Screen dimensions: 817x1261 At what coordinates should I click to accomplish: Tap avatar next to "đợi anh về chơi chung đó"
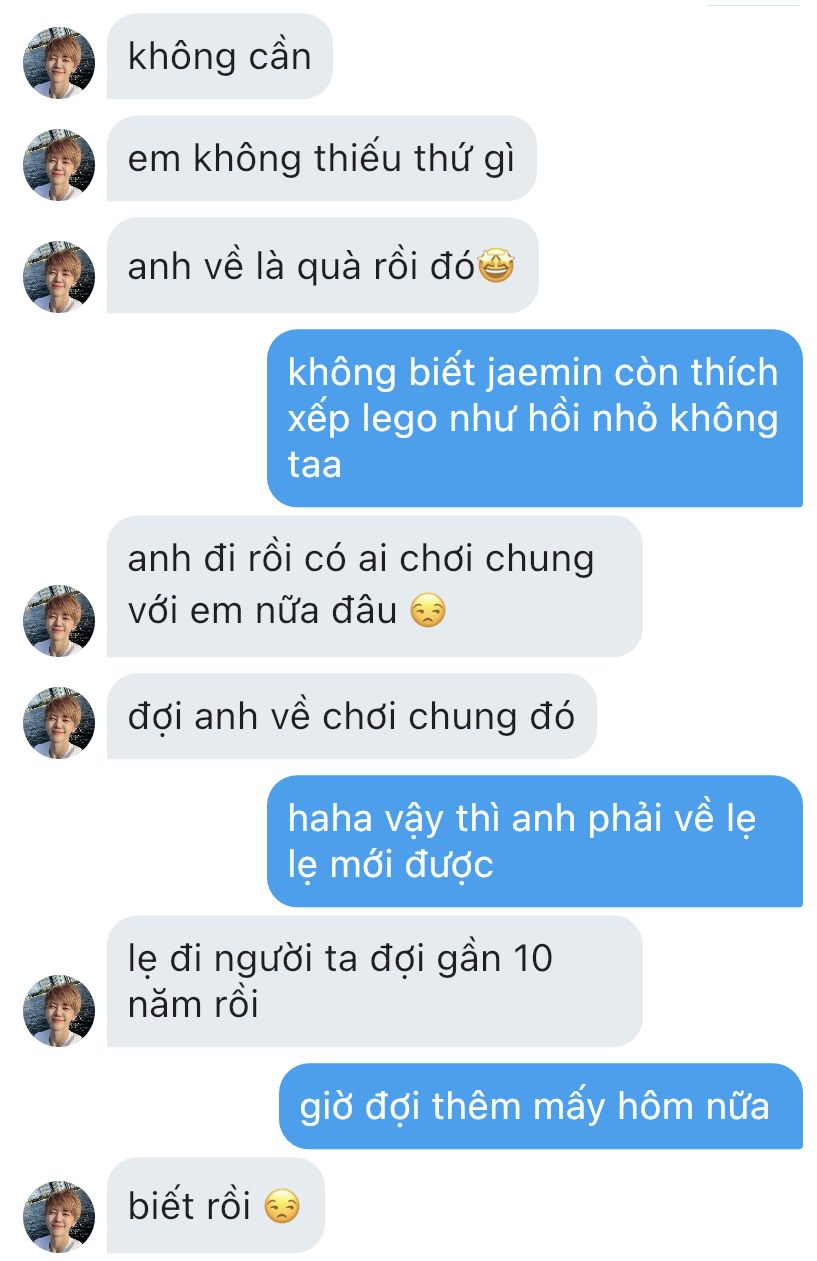(59, 723)
